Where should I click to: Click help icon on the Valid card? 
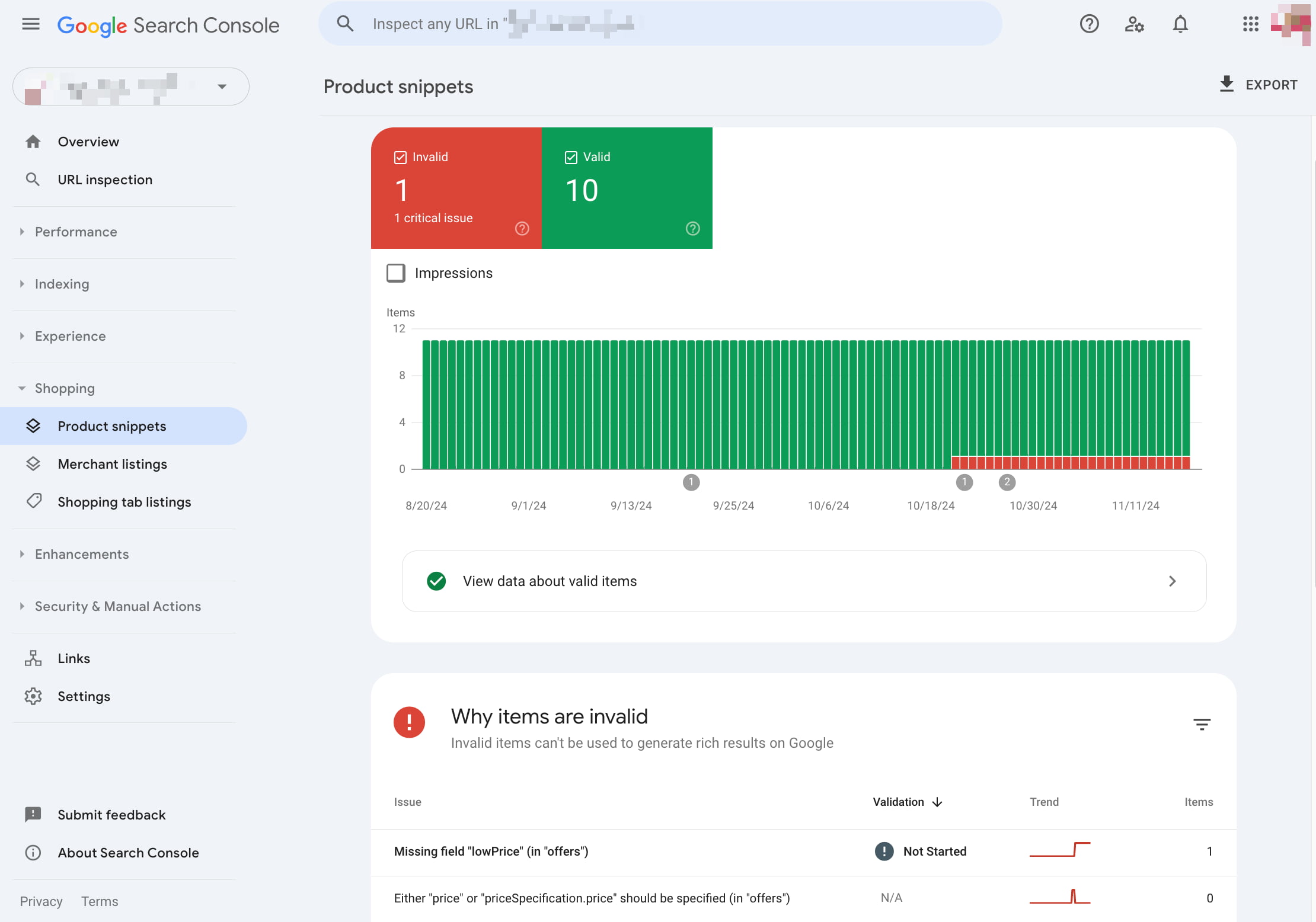(692, 229)
